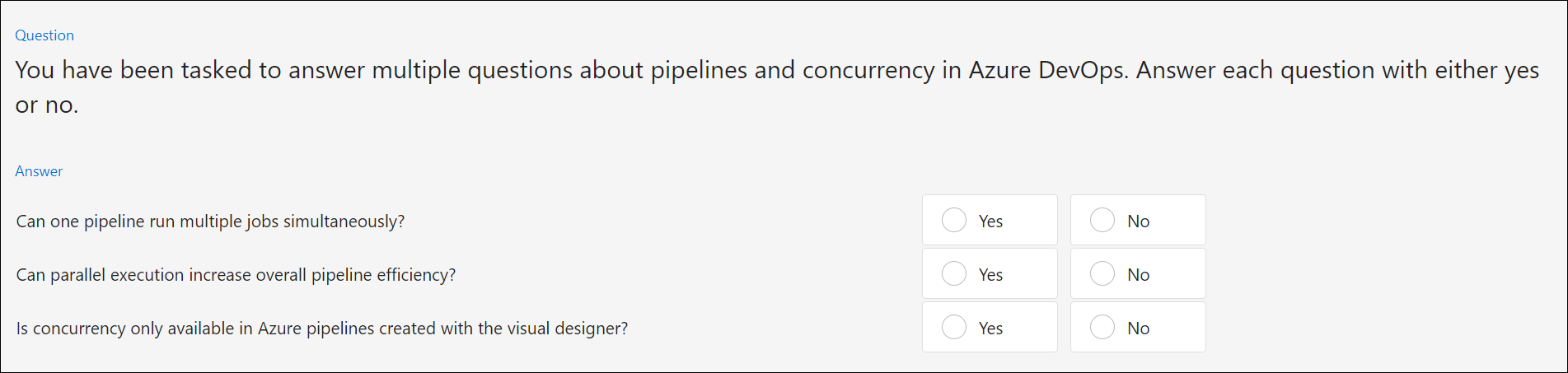Image resolution: width=1568 pixels, height=373 pixels.
Task: Select Yes radio for multiple jobs simultaneously
Action: tap(953, 220)
